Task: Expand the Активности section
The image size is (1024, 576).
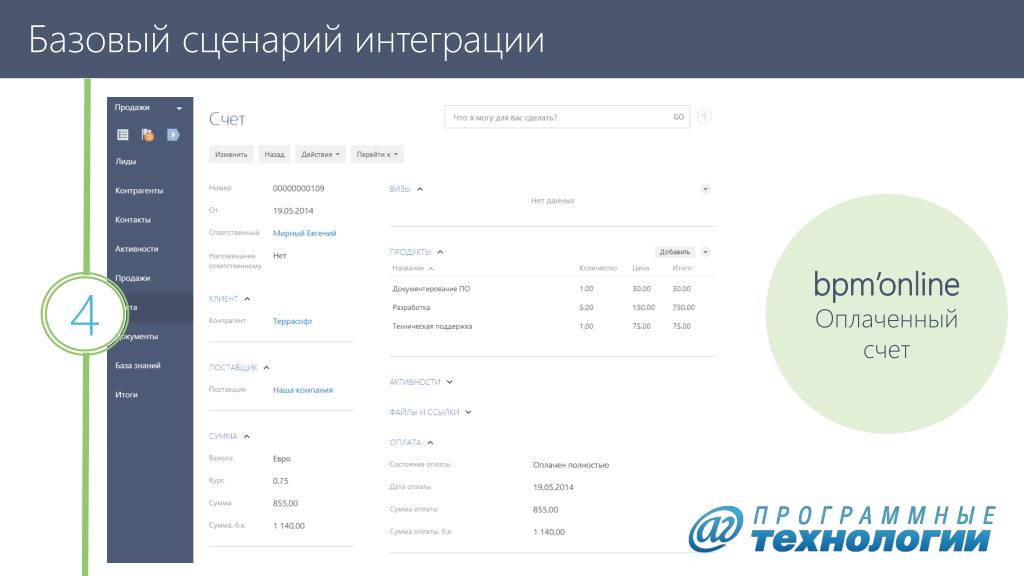Action: (x=449, y=382)
